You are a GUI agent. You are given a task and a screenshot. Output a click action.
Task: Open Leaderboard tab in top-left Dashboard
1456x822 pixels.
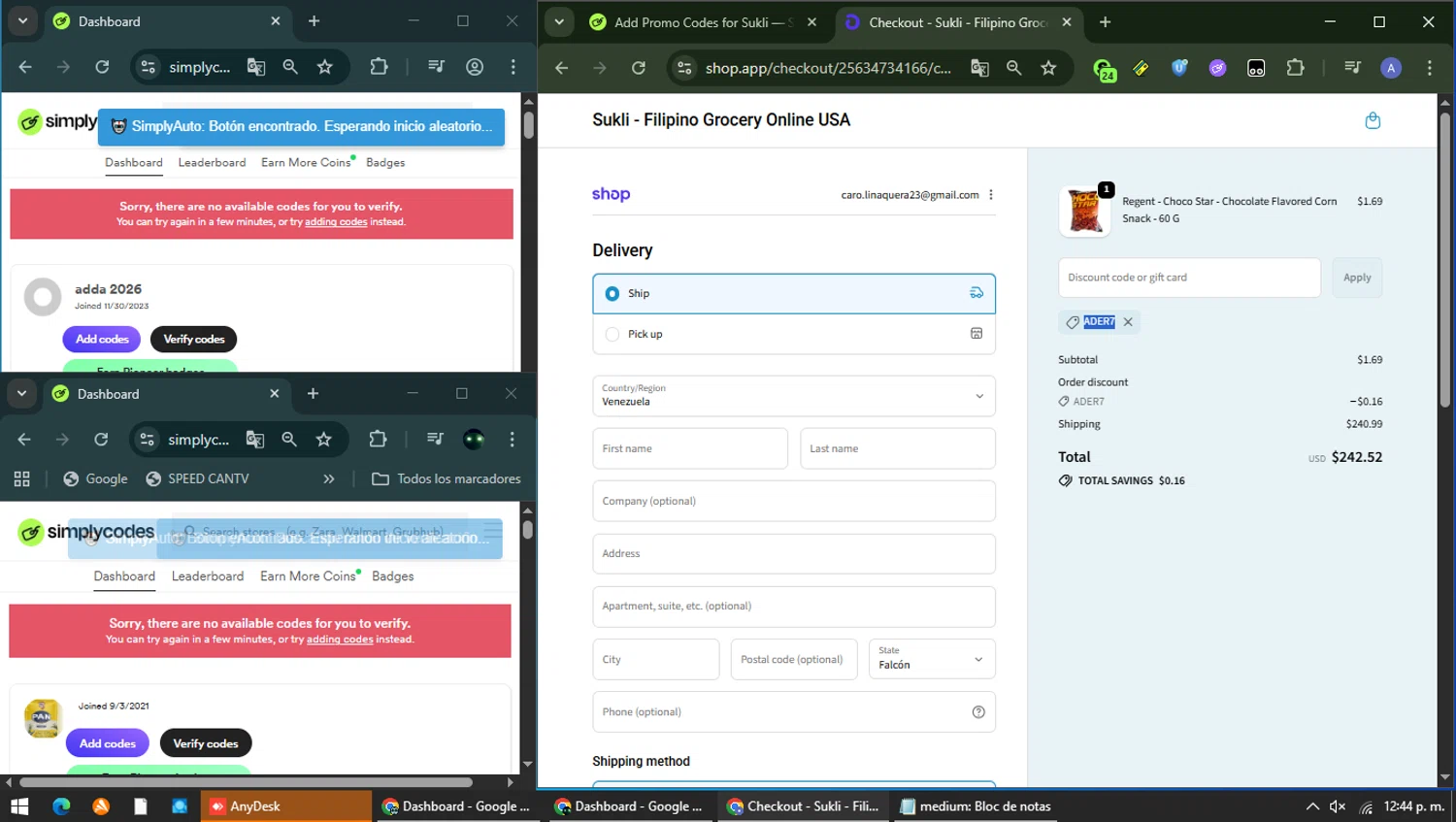coord(212,162)
